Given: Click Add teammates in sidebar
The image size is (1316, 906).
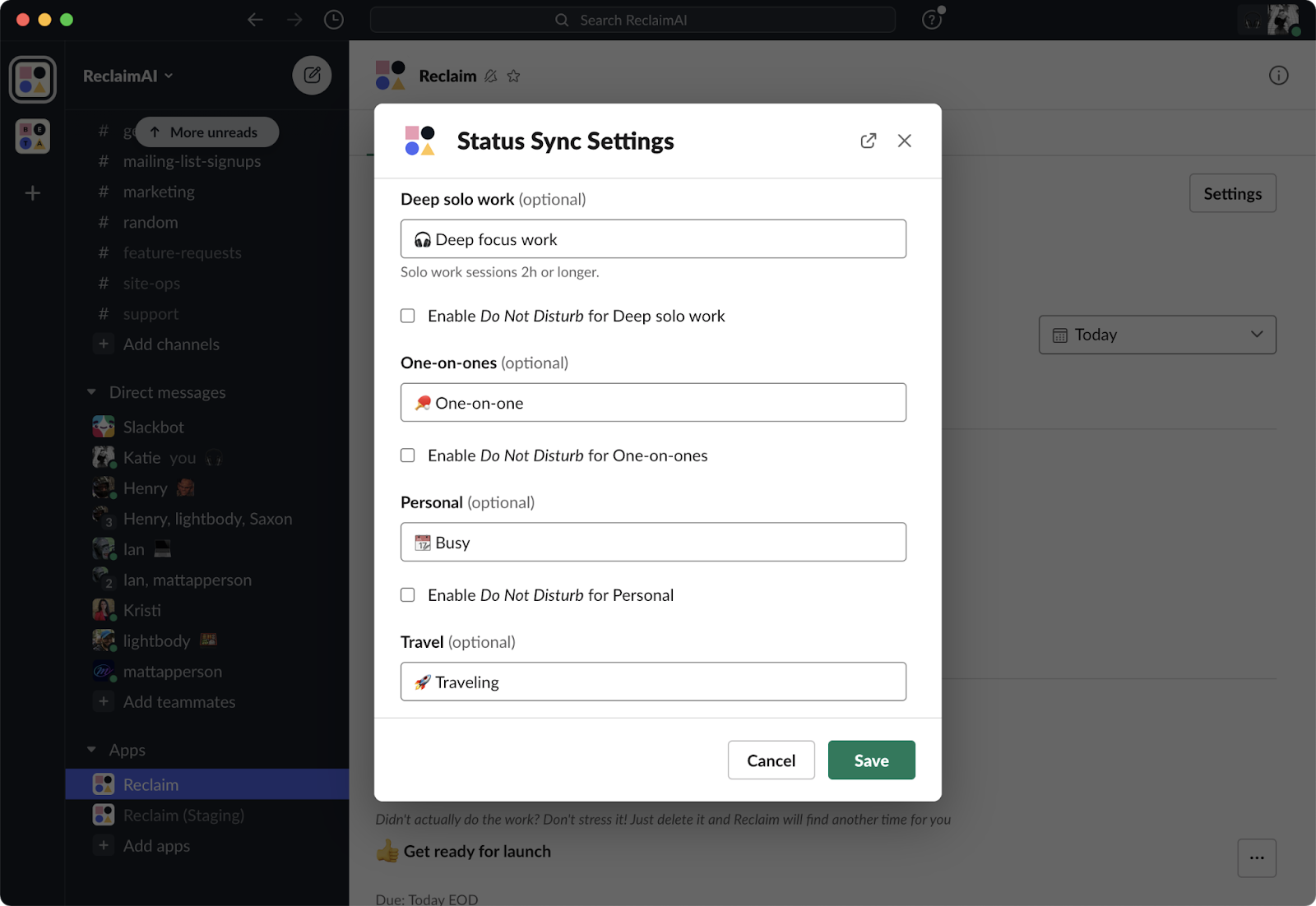Looking at the screenshot, I should tap(179, 702).
